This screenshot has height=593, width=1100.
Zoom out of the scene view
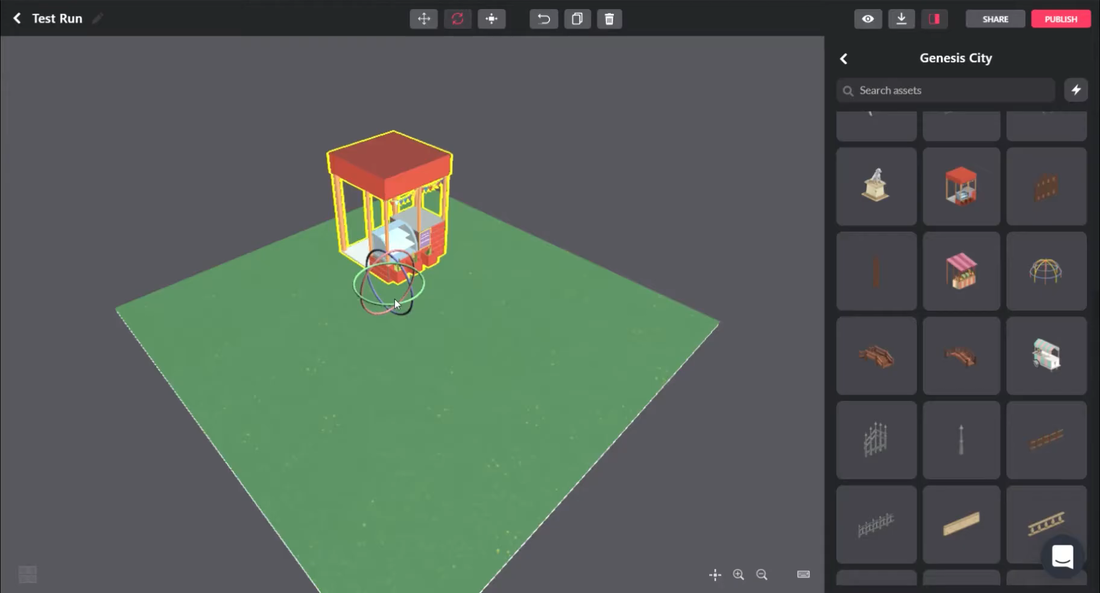[762, 575]
